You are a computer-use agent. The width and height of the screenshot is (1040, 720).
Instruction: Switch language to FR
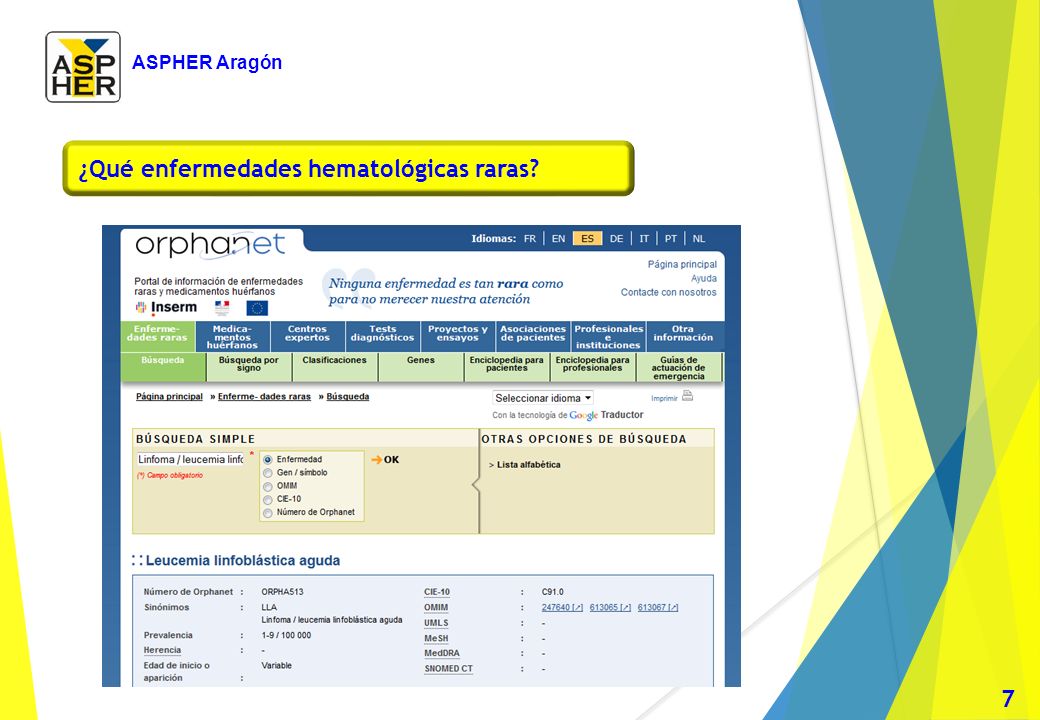[x=529, y=239]
